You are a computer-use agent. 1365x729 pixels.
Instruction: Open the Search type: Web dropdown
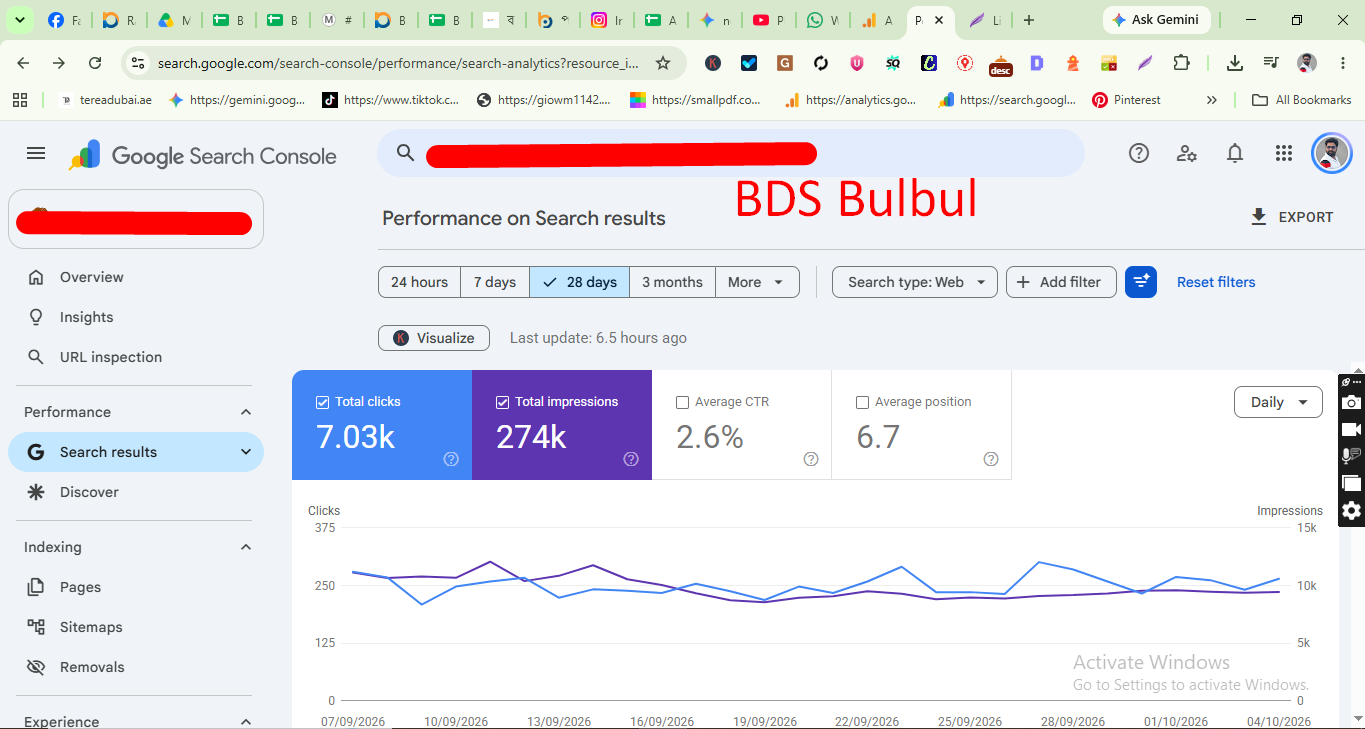click(x=915, y=282)
